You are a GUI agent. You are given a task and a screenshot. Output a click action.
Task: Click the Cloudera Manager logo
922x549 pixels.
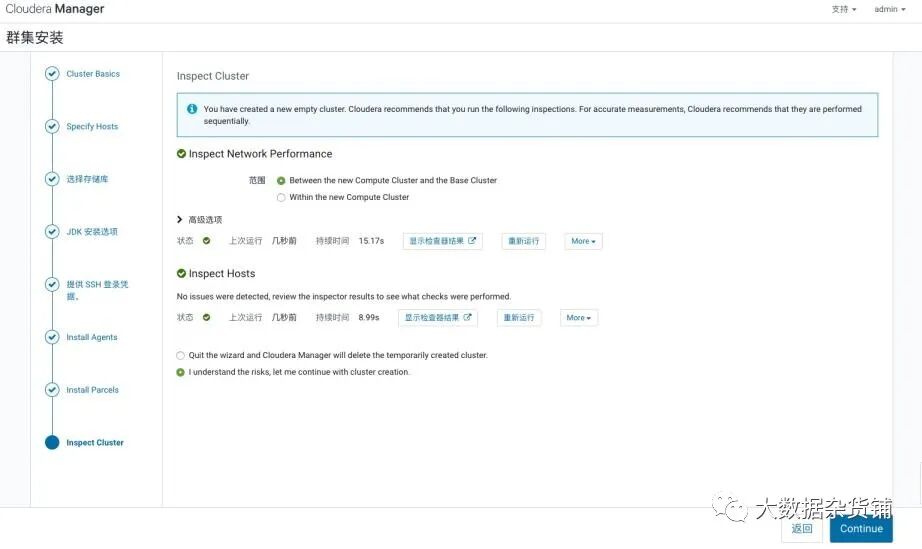point(55,9)
